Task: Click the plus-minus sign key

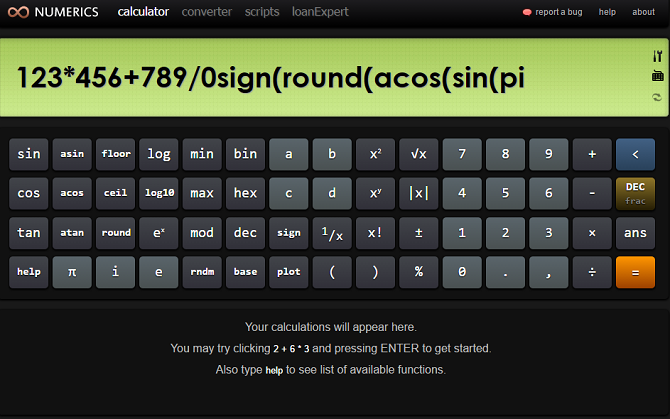Action: (418, 233)
